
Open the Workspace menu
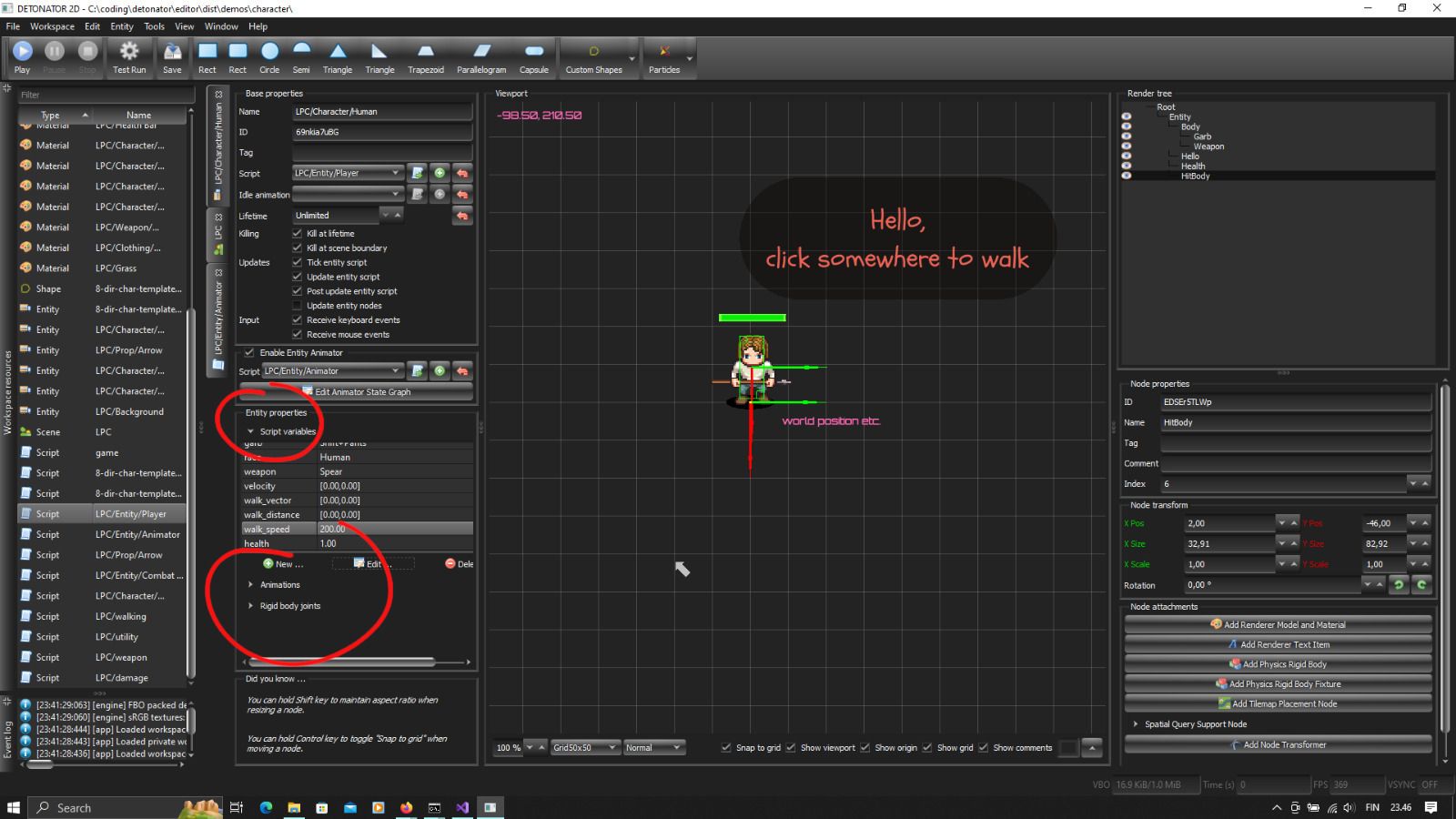(x=52, y=26)
